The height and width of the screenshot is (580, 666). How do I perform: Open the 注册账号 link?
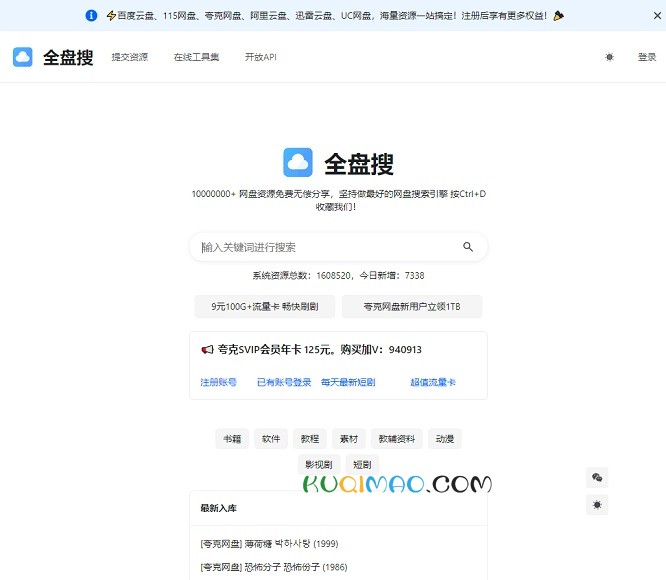tap(218, 382)
